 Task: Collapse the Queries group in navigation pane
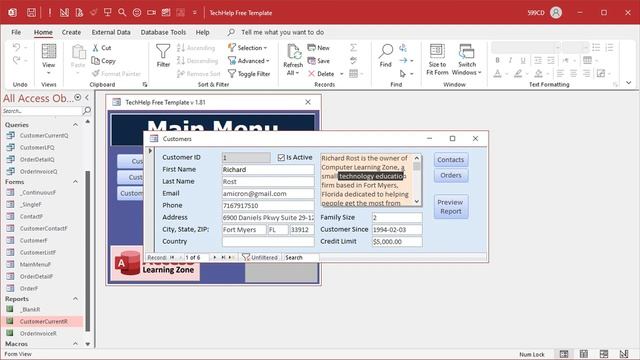click(x=76, y=124)
